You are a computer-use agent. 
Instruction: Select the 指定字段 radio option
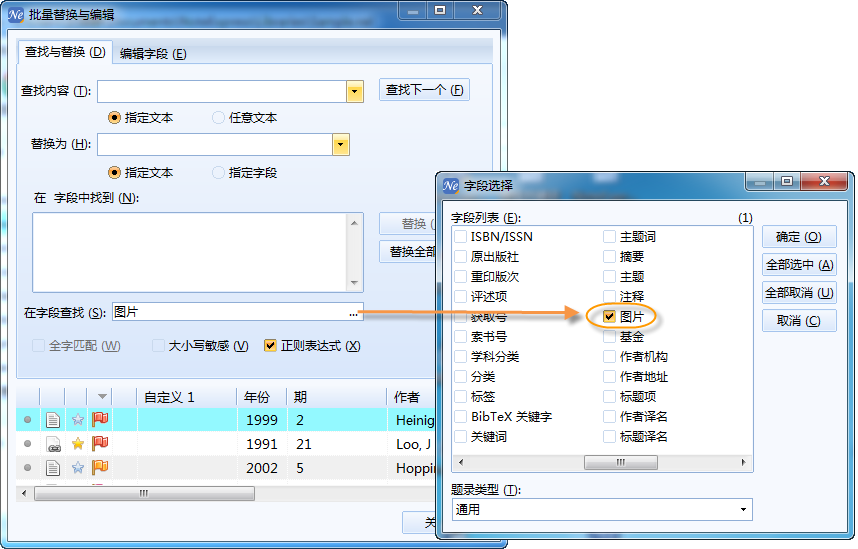(218, 173)
